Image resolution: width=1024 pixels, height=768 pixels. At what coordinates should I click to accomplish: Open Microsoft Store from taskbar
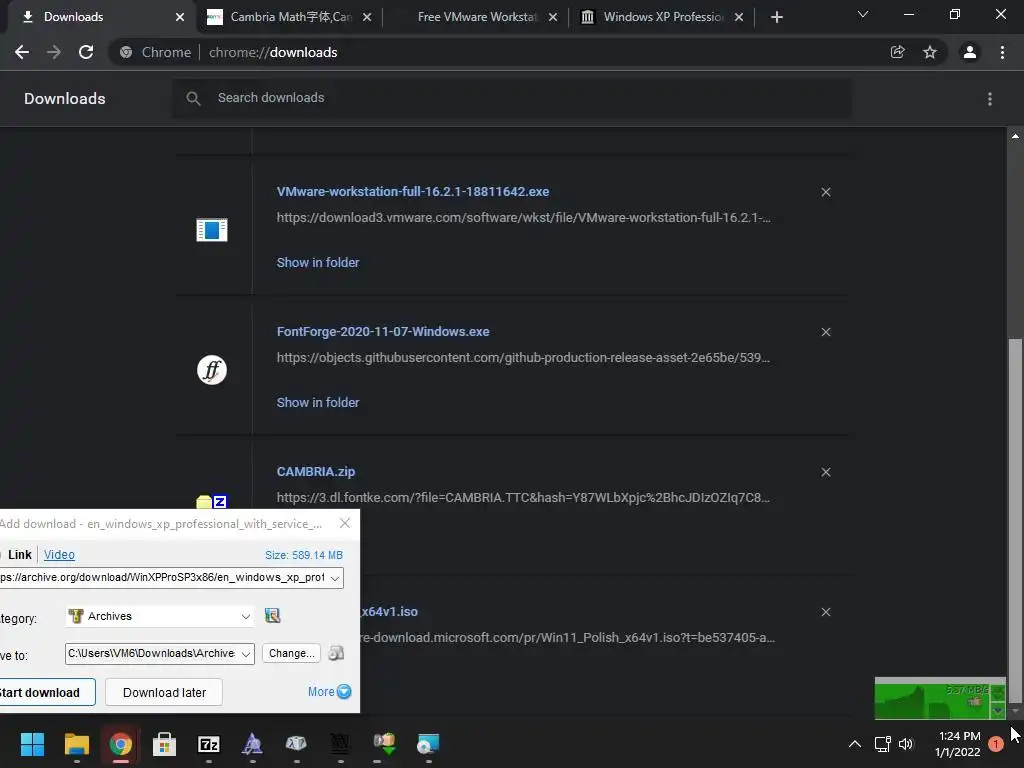click(x=165, y=744)
